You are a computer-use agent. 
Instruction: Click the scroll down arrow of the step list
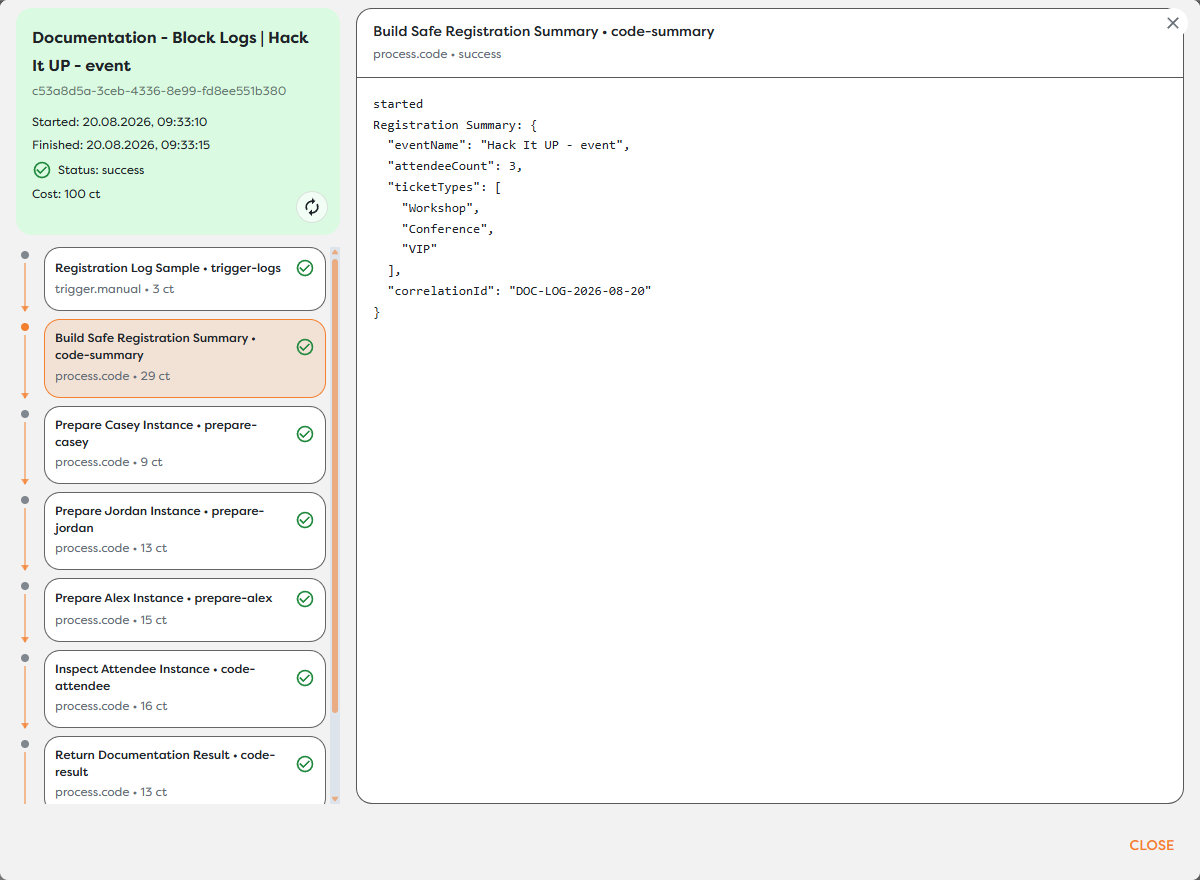(x=335, y=798)
